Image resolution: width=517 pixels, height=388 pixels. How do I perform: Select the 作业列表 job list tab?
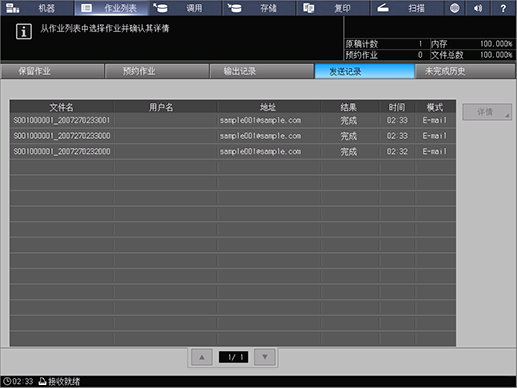pos(111,8)
